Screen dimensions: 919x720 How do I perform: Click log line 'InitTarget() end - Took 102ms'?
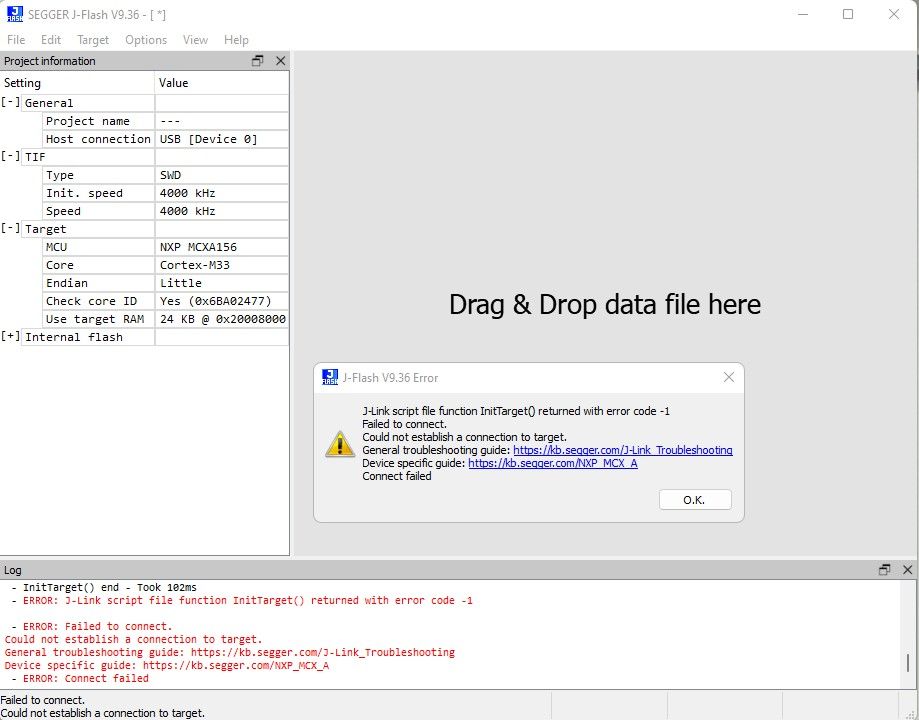[104, 587]
